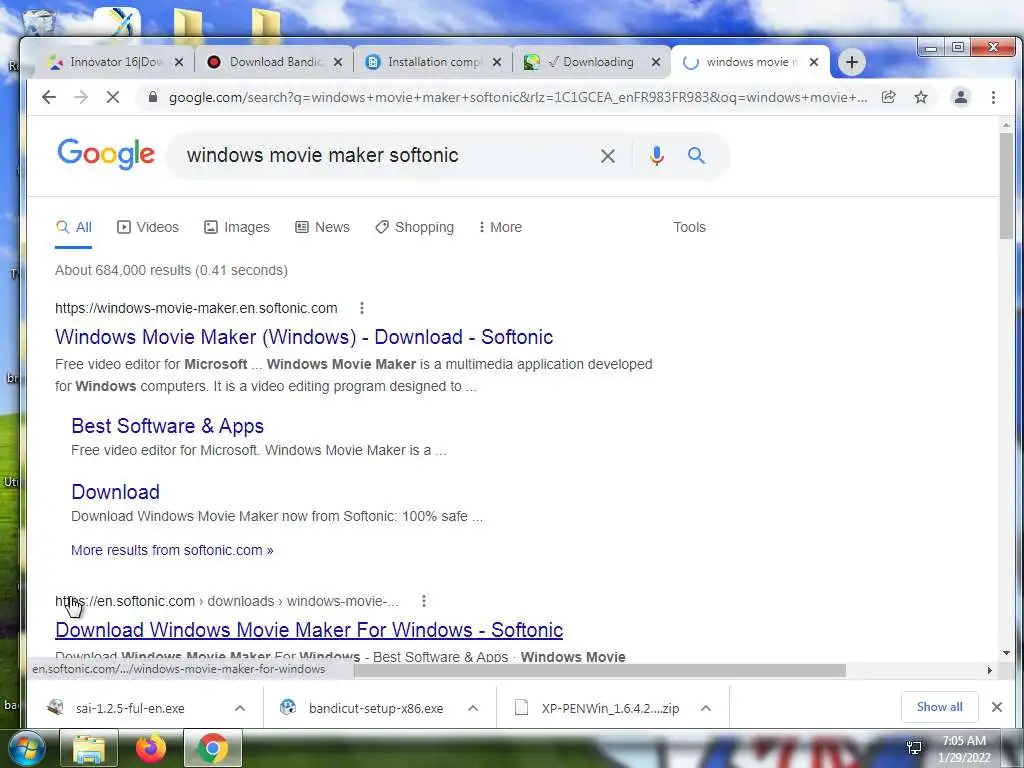Viewport: 1024px width, 768px height.
Task: Switch to the Installation complete tab
Action: tap(433, 62)
